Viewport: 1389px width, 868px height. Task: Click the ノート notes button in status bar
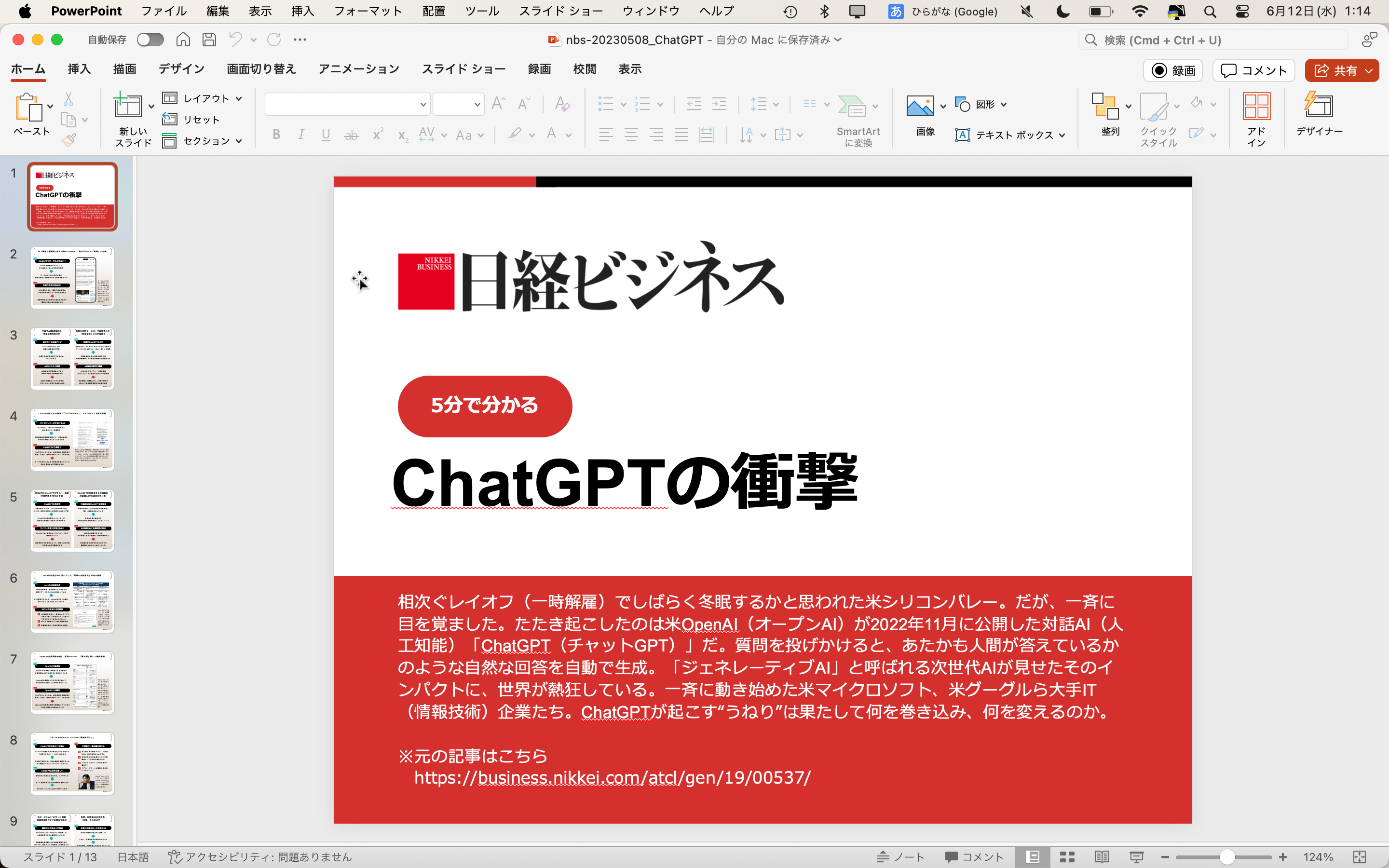(900, 856)
